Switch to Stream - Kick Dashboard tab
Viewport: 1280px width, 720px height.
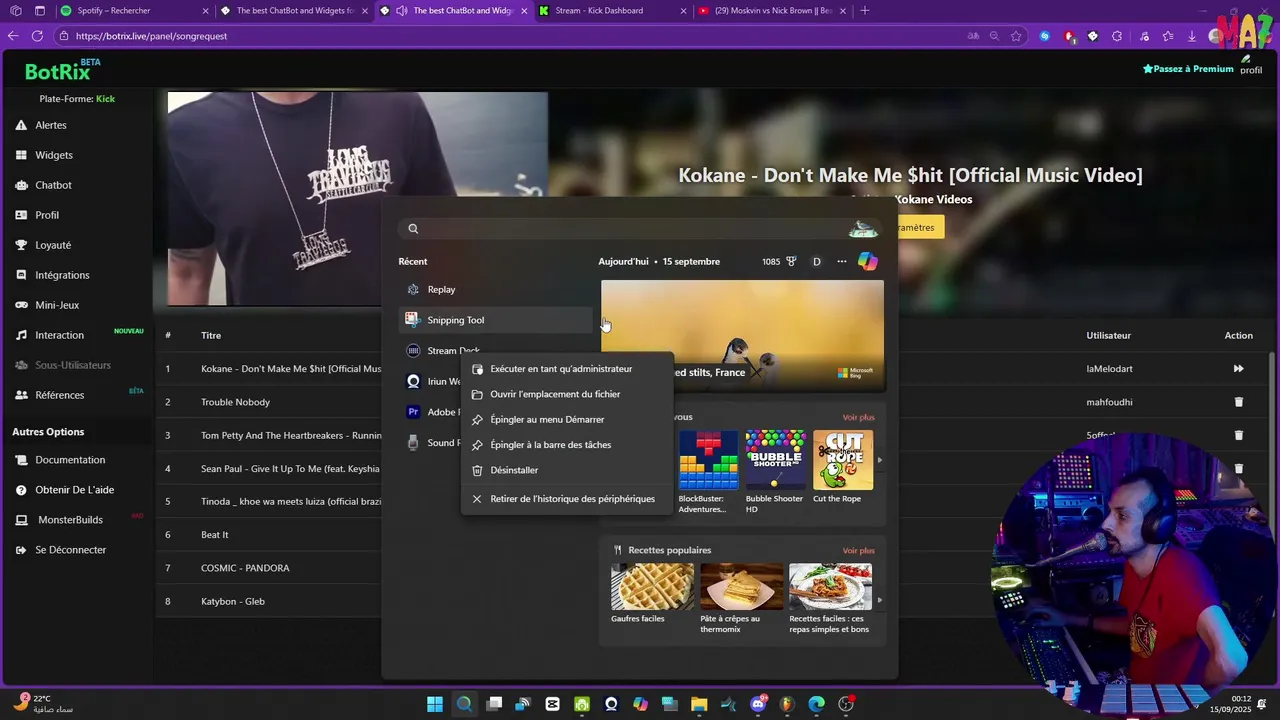pos(611,11)
